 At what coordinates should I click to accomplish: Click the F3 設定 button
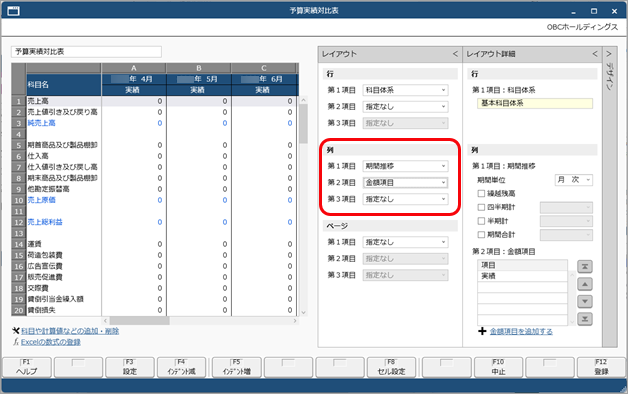click(x=129, y=367)
